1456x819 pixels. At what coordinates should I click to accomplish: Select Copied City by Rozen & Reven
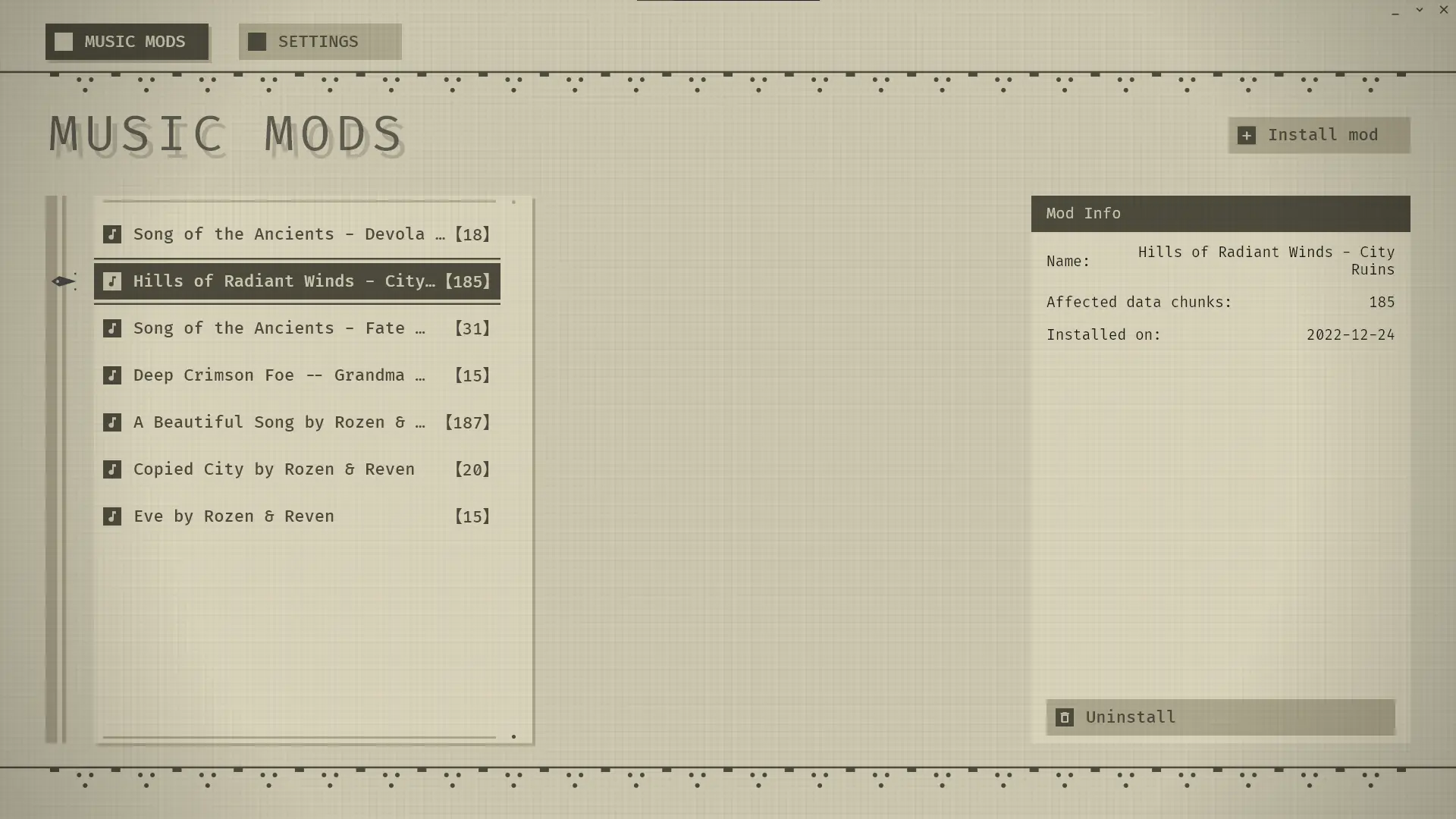pos(297,469)
